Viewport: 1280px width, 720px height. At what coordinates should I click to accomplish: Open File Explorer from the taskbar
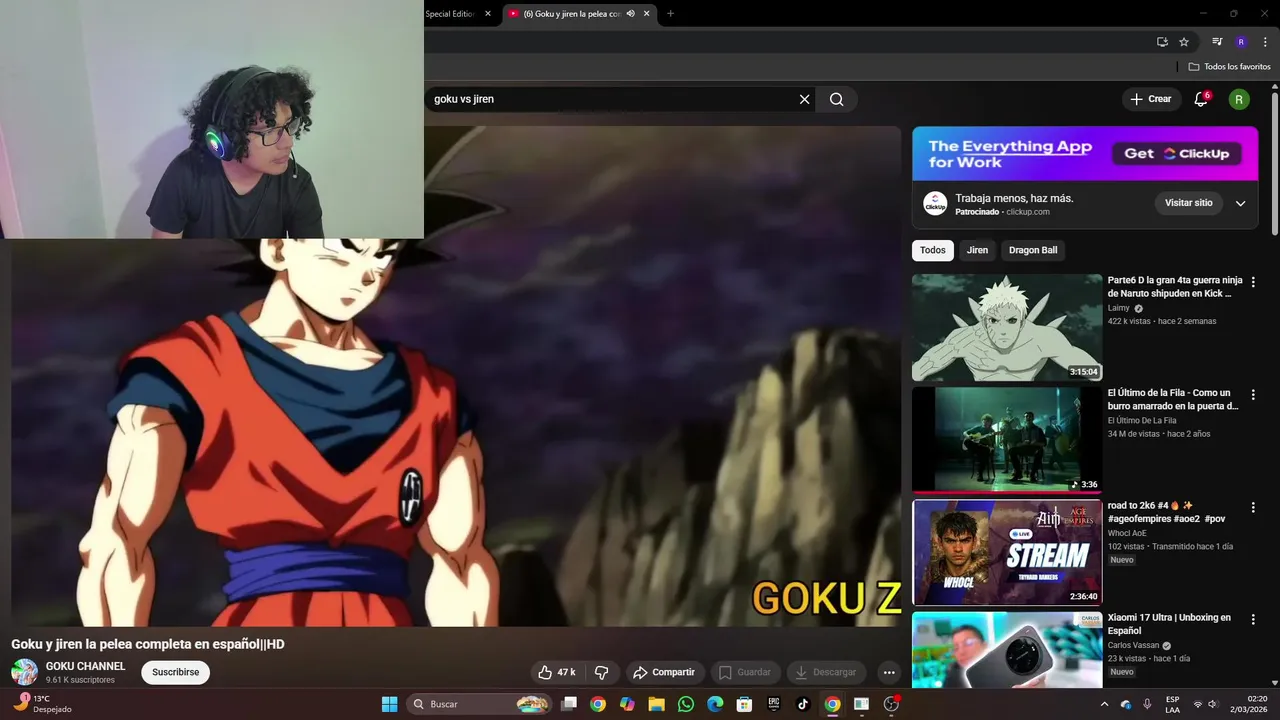(x=656, y=704)
